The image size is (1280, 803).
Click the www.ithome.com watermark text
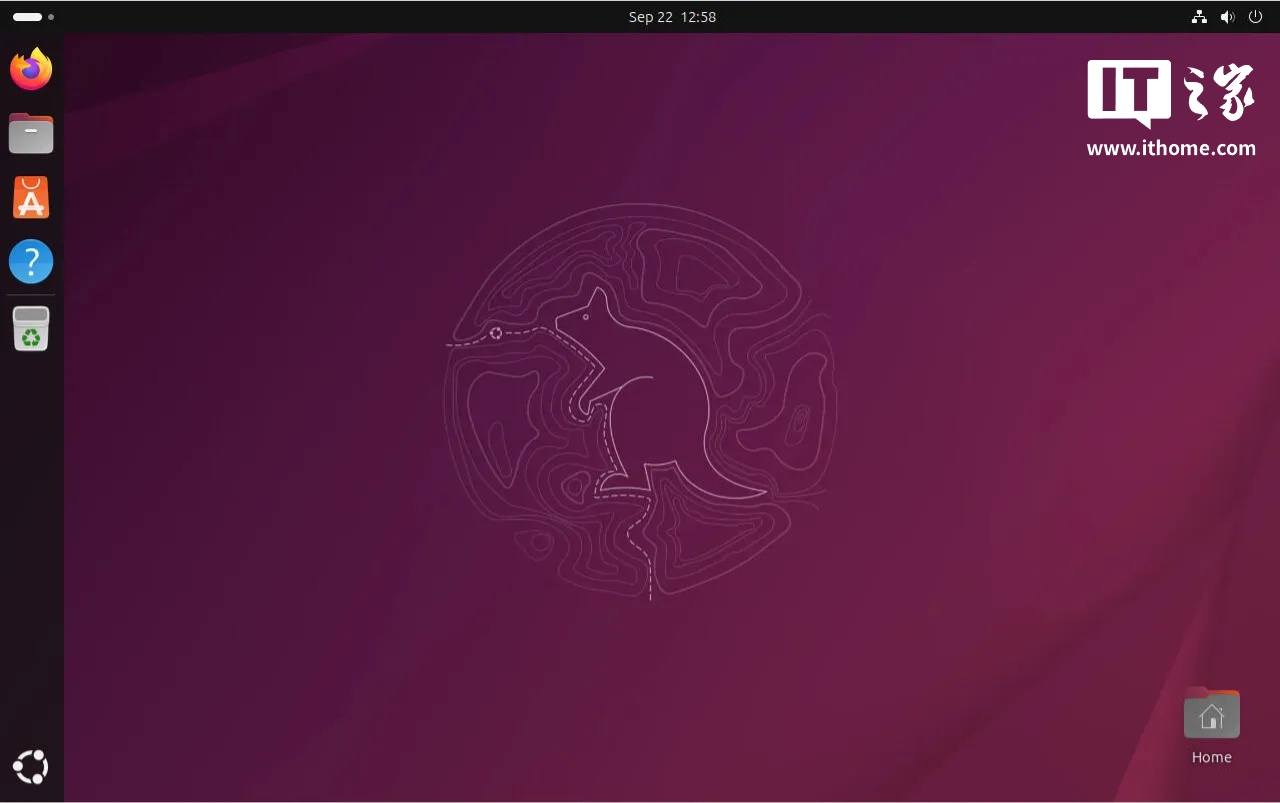[x=1171, y=148]
